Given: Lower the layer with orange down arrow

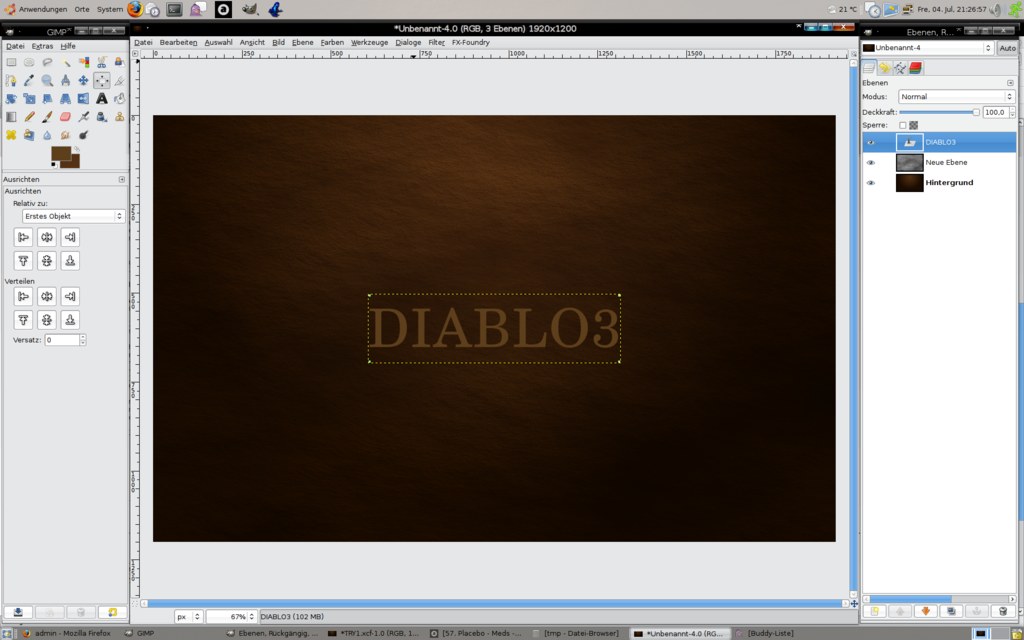Looking at the screenshot, I should click(925, 611).
